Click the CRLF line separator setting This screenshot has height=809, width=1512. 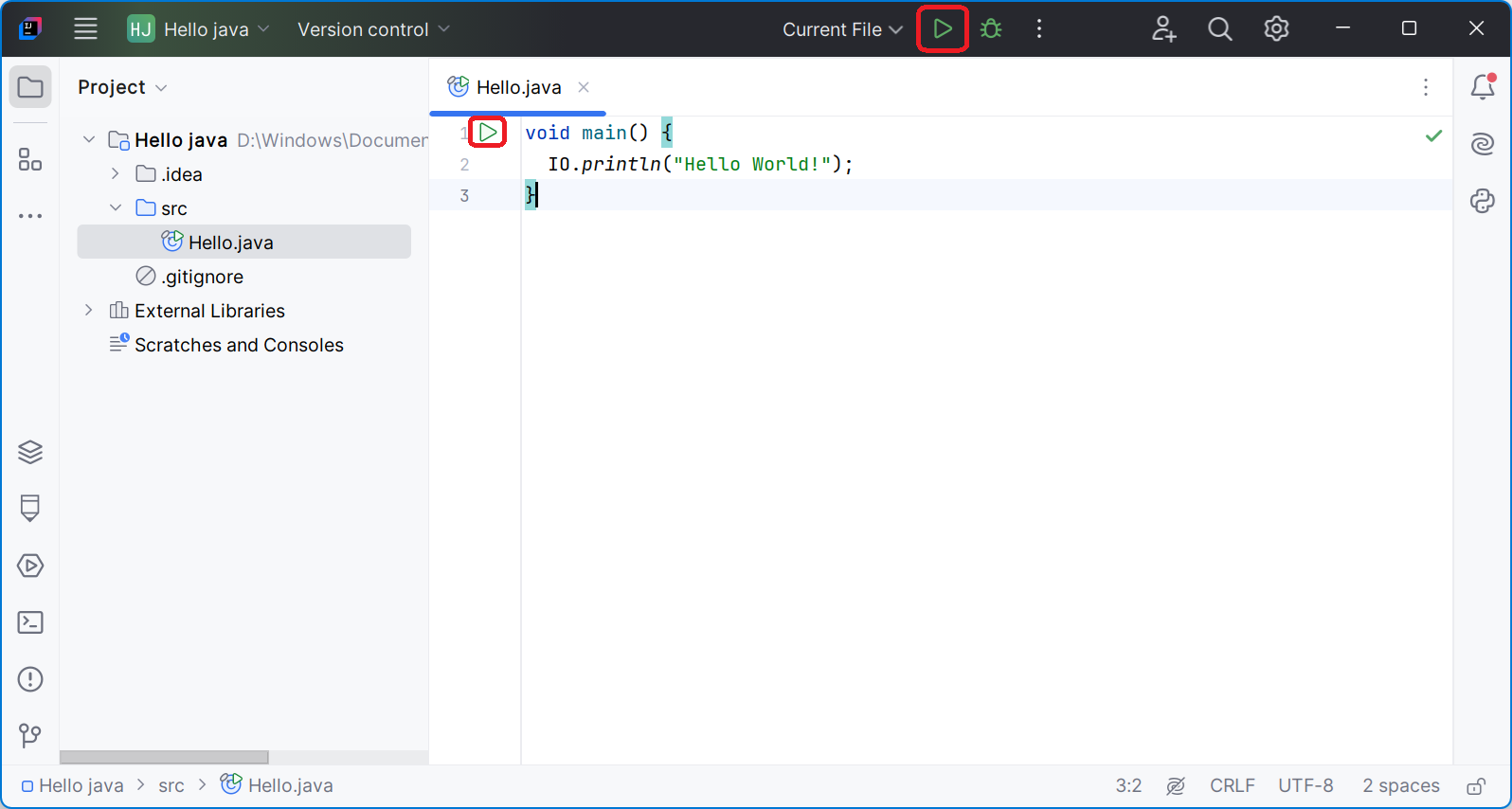[1232, 786]
